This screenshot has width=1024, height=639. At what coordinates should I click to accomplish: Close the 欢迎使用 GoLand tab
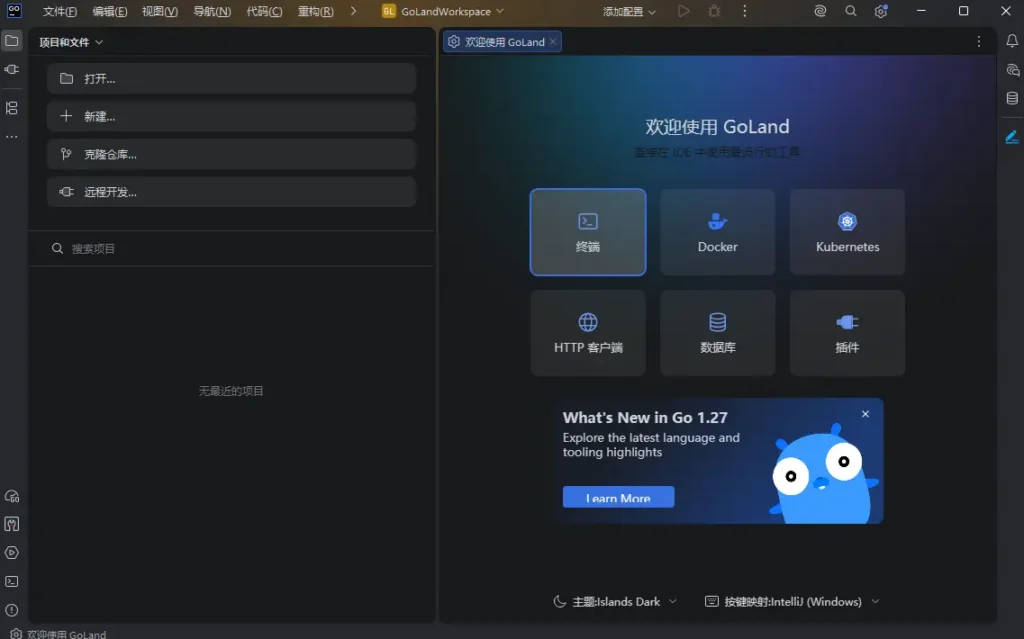point(553,41)
